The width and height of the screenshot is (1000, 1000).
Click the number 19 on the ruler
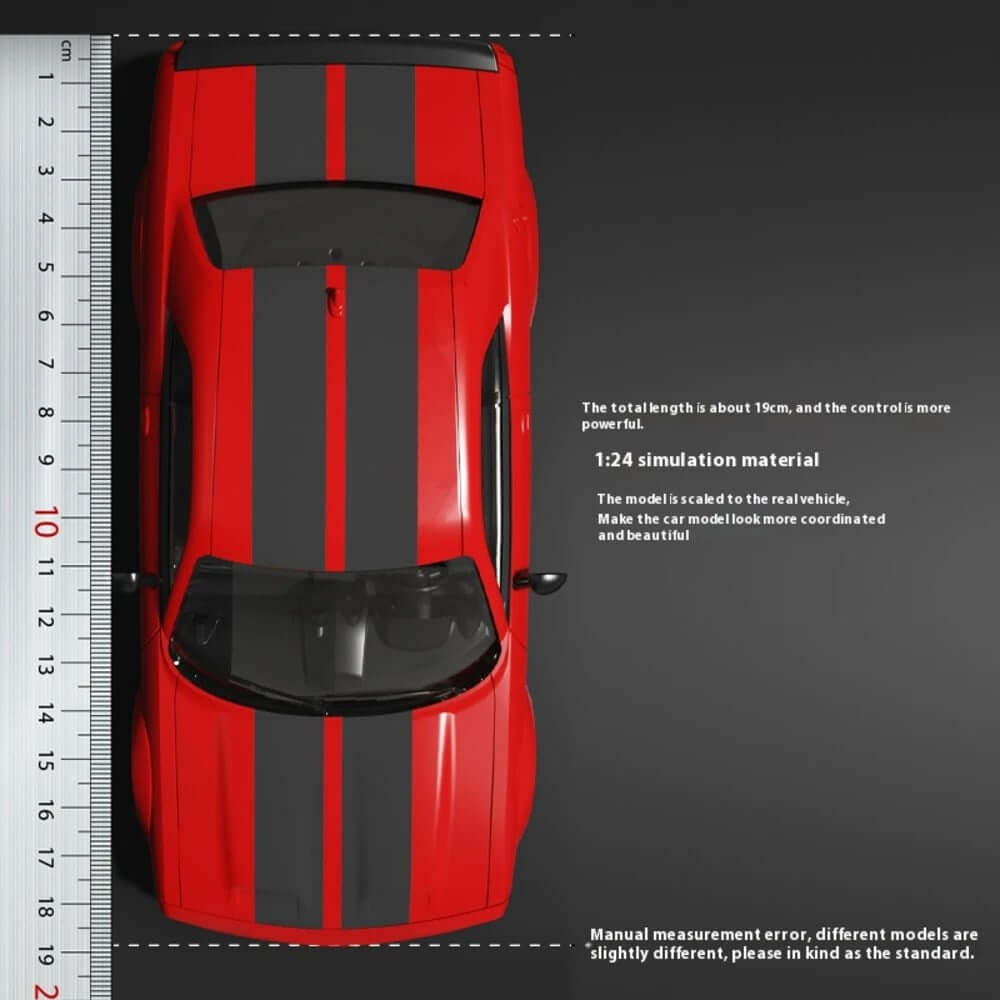tap(46, 956)
